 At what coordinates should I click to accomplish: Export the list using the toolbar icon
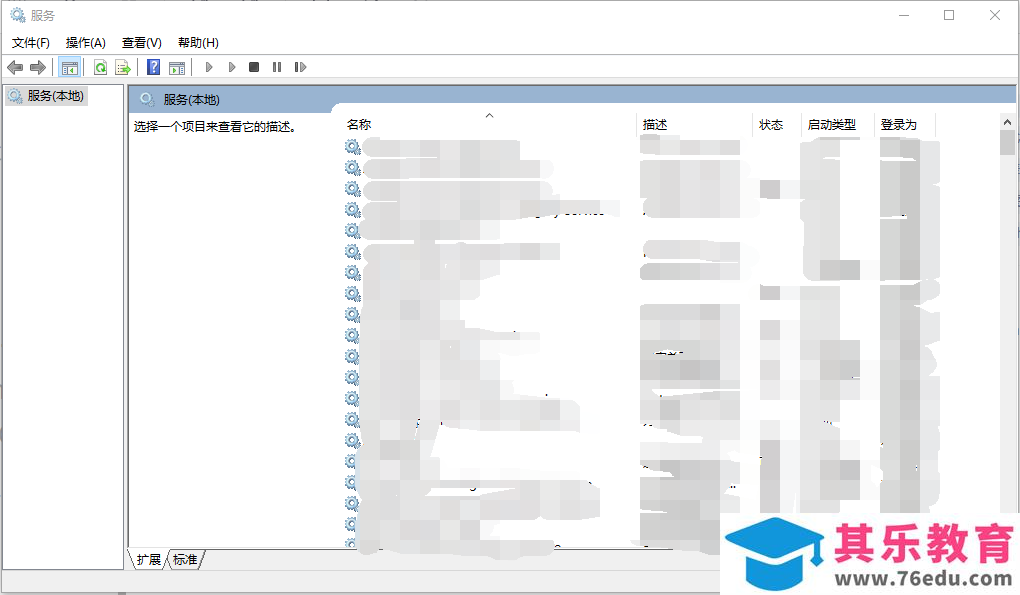pyautogui.click(x=122, y=67)
